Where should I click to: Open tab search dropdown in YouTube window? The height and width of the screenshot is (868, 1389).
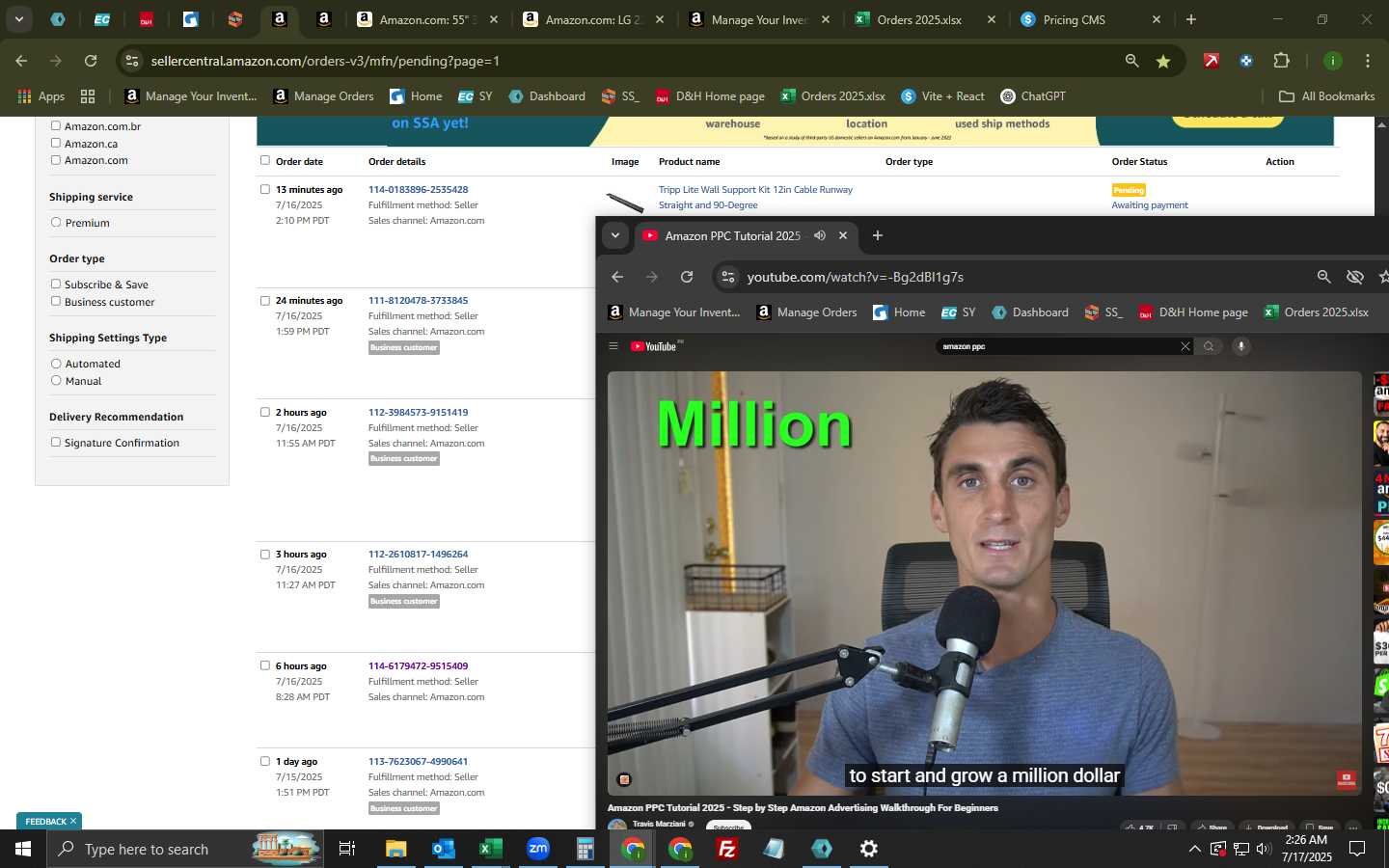(614, 235)
